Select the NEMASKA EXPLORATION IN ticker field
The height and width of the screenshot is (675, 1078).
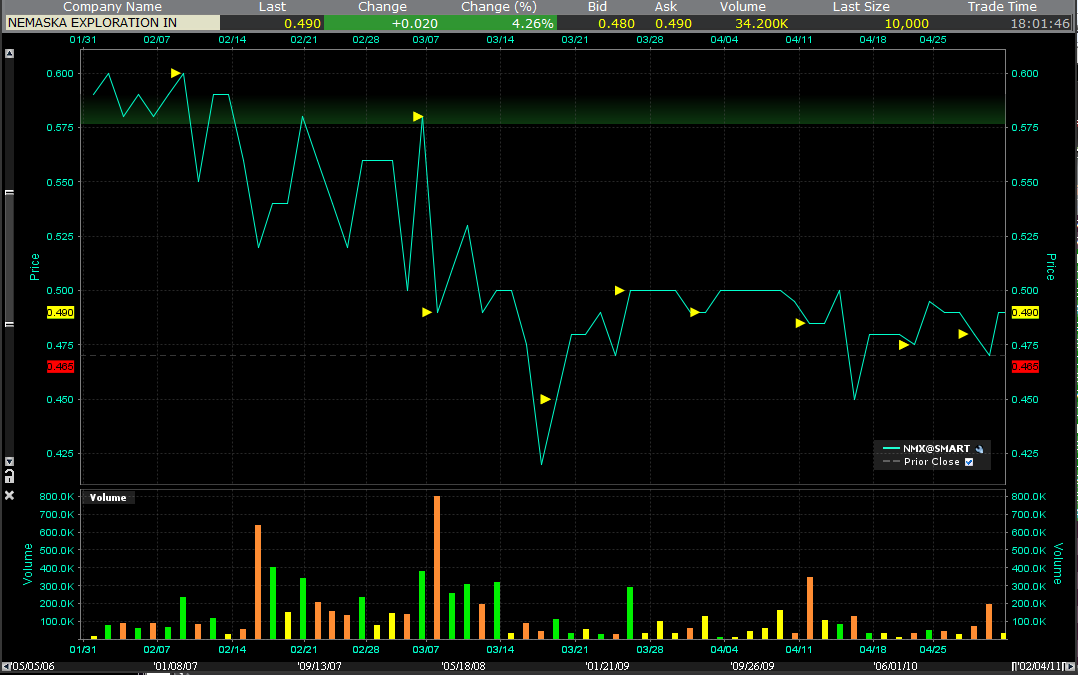[112, 22]
